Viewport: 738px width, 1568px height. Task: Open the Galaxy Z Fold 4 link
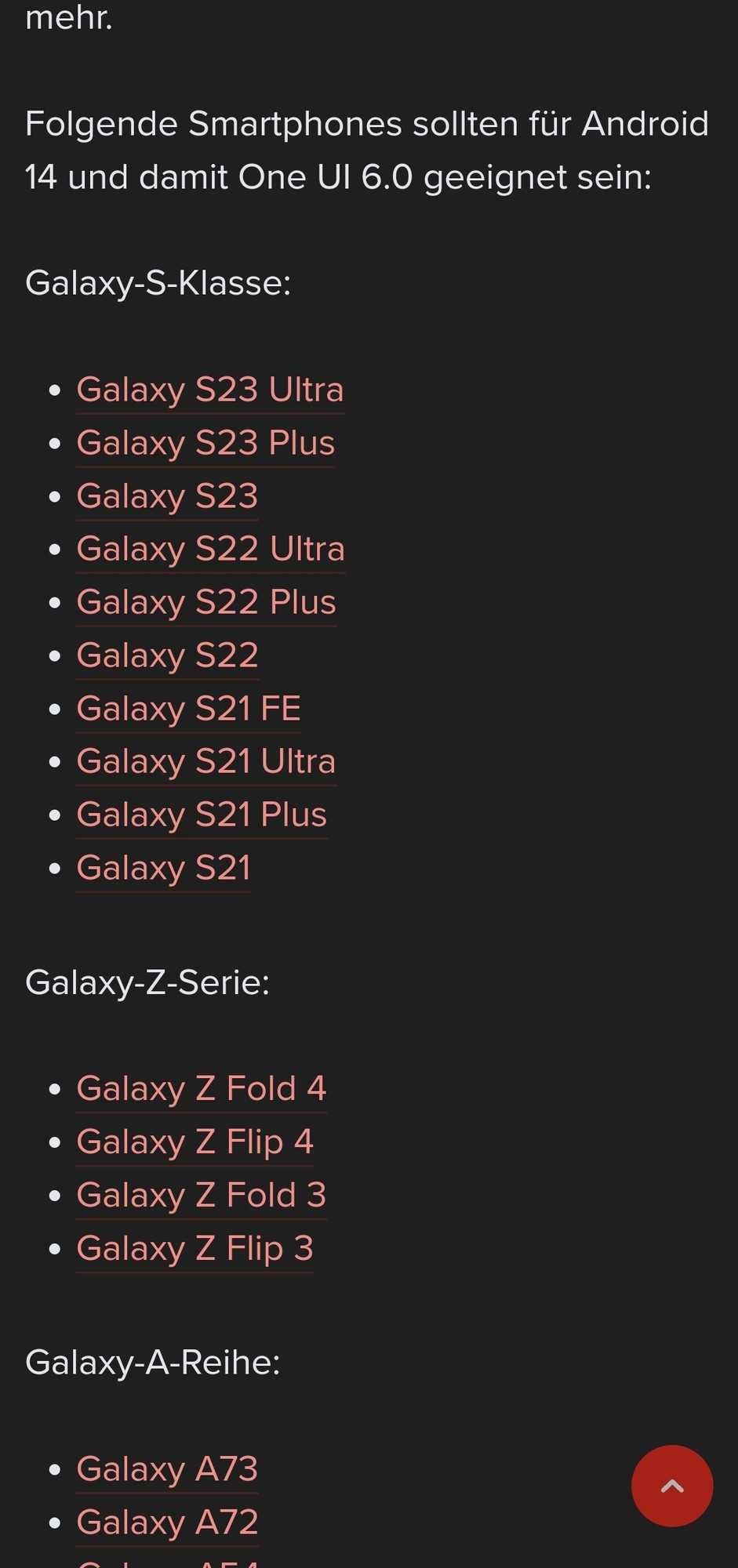click(202, 1088)
